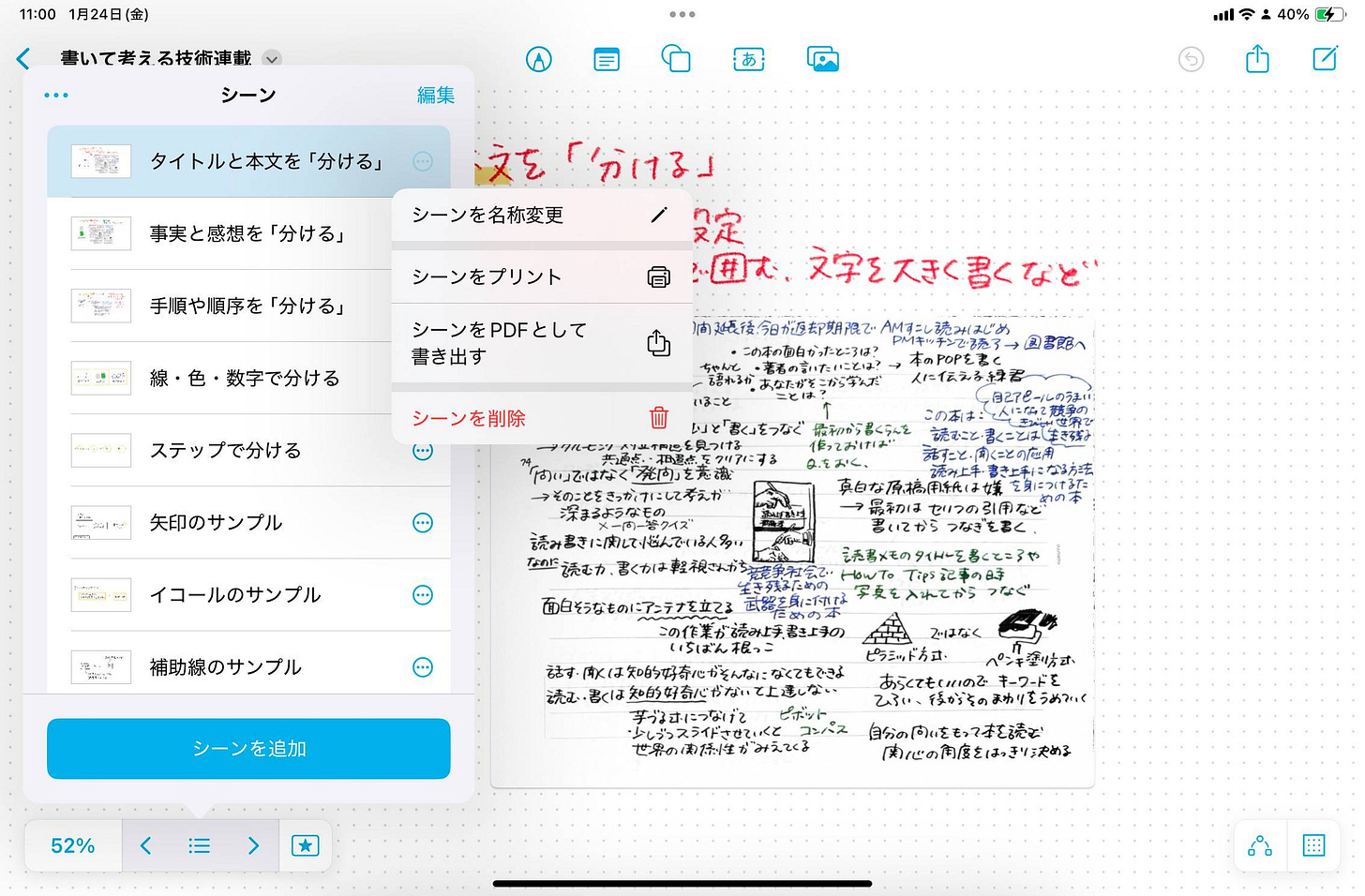Select scene タイトルと本文を「分ける」
1365x896 pixels.
click(x=248, y=161)
